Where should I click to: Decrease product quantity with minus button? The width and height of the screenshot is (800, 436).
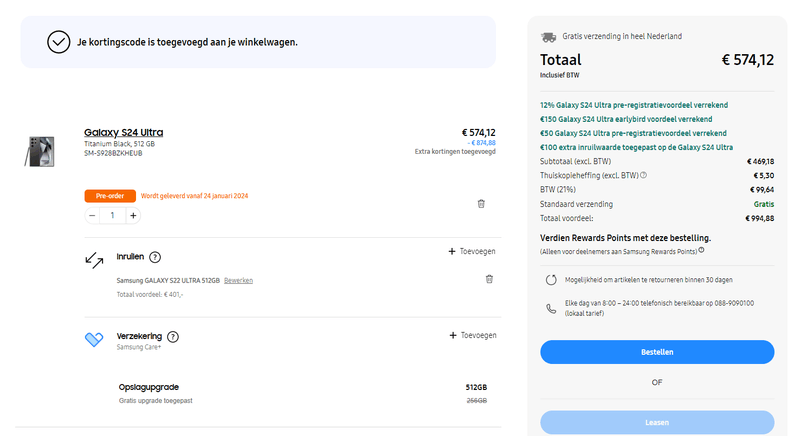coord(93,215)
